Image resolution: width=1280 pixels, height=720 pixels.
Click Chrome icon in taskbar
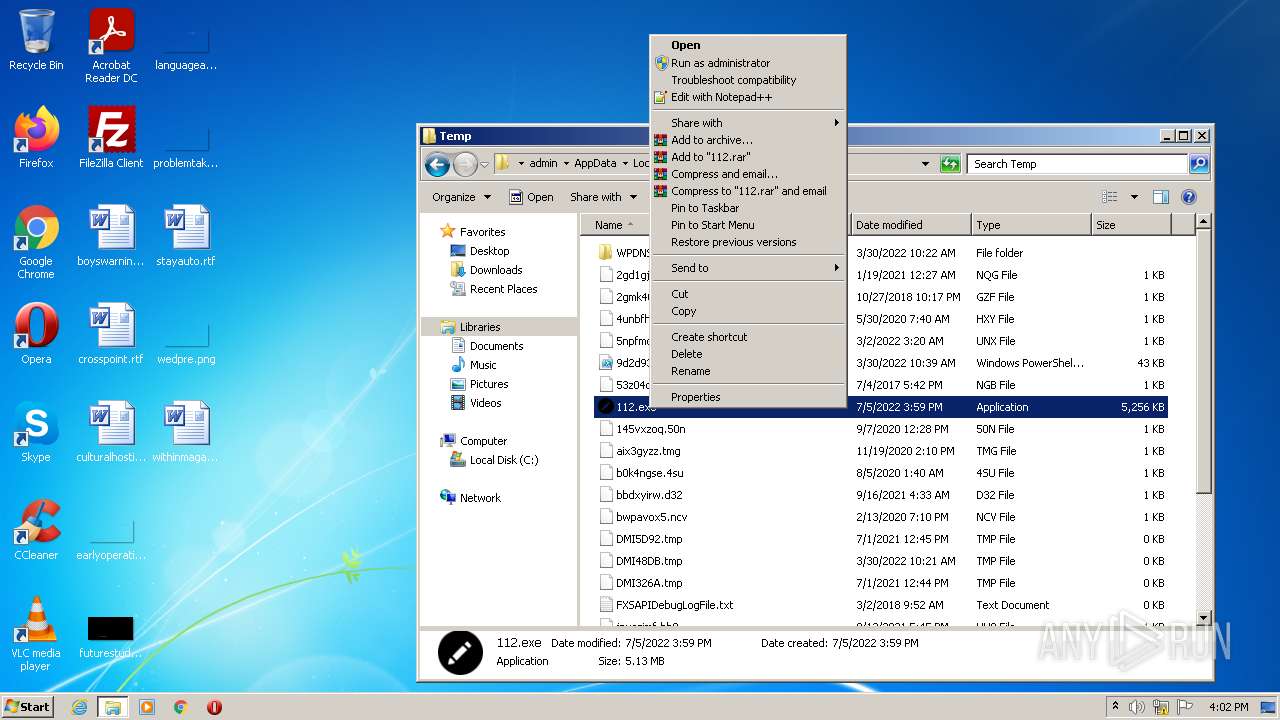pyautogui.click(x=181, y=707)
